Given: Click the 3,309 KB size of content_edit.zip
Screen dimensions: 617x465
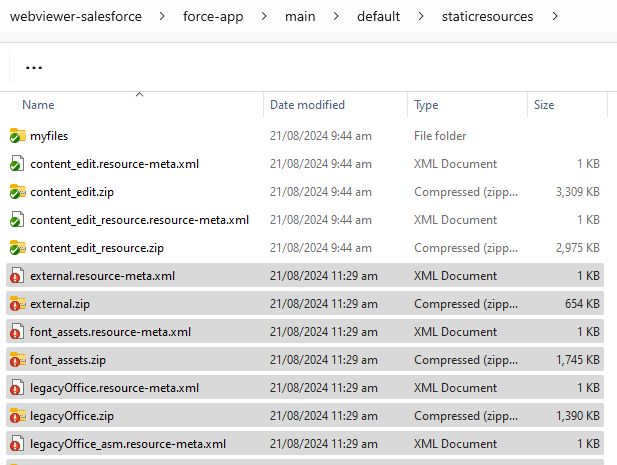Looking at the screenshot, I should click(x=578, y=192).
